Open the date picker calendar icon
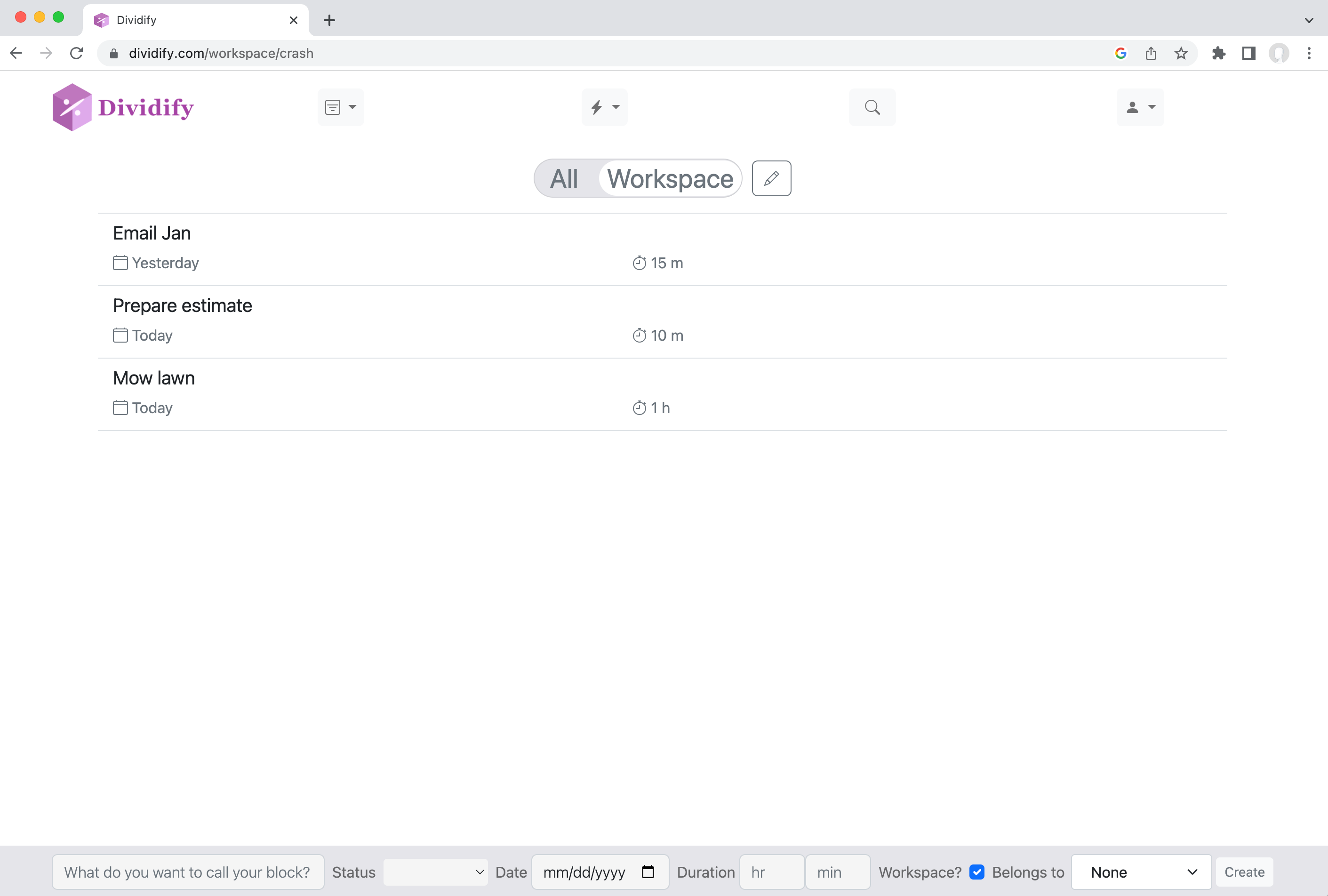The image size is (1328, 896). [x=648, y=872]
